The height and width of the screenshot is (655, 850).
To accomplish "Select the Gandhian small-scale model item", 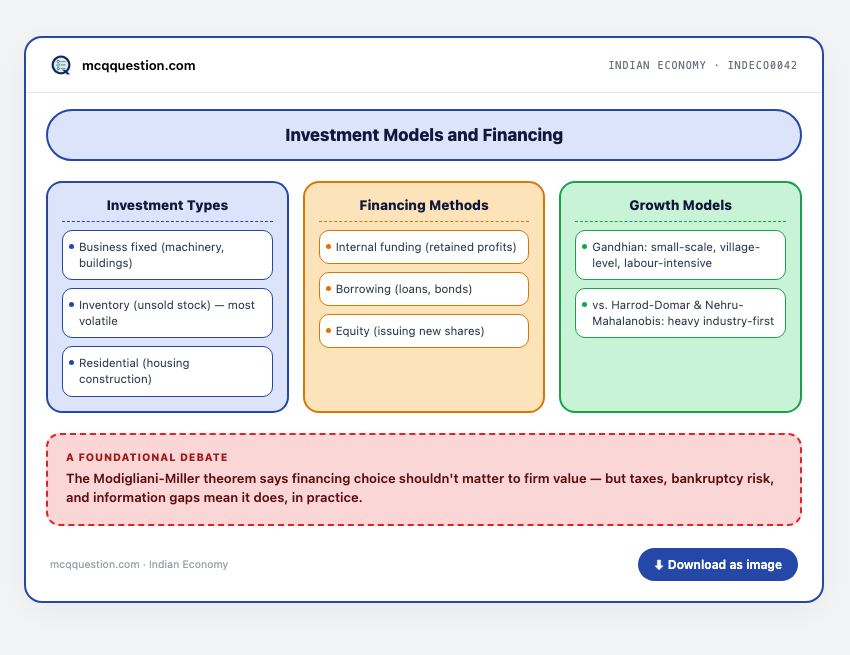I will pyautogui.click(x=680, y=255).
